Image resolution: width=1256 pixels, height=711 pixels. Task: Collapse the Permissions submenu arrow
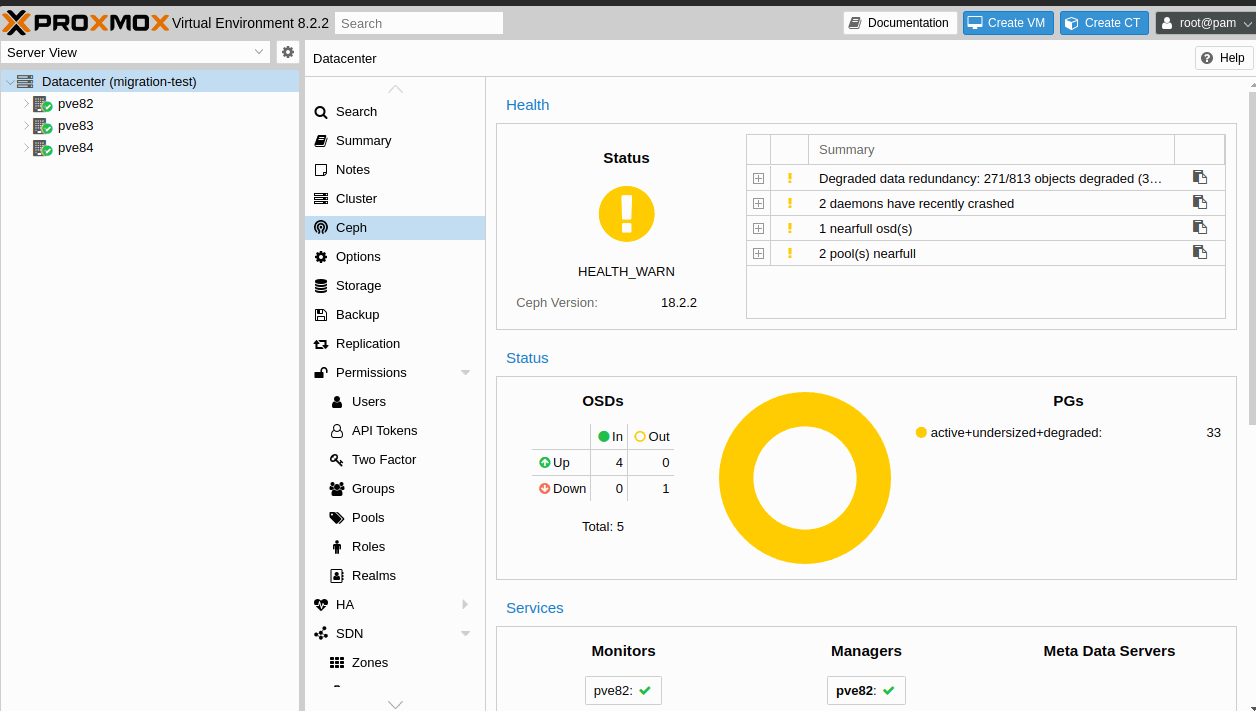(465, 373)
